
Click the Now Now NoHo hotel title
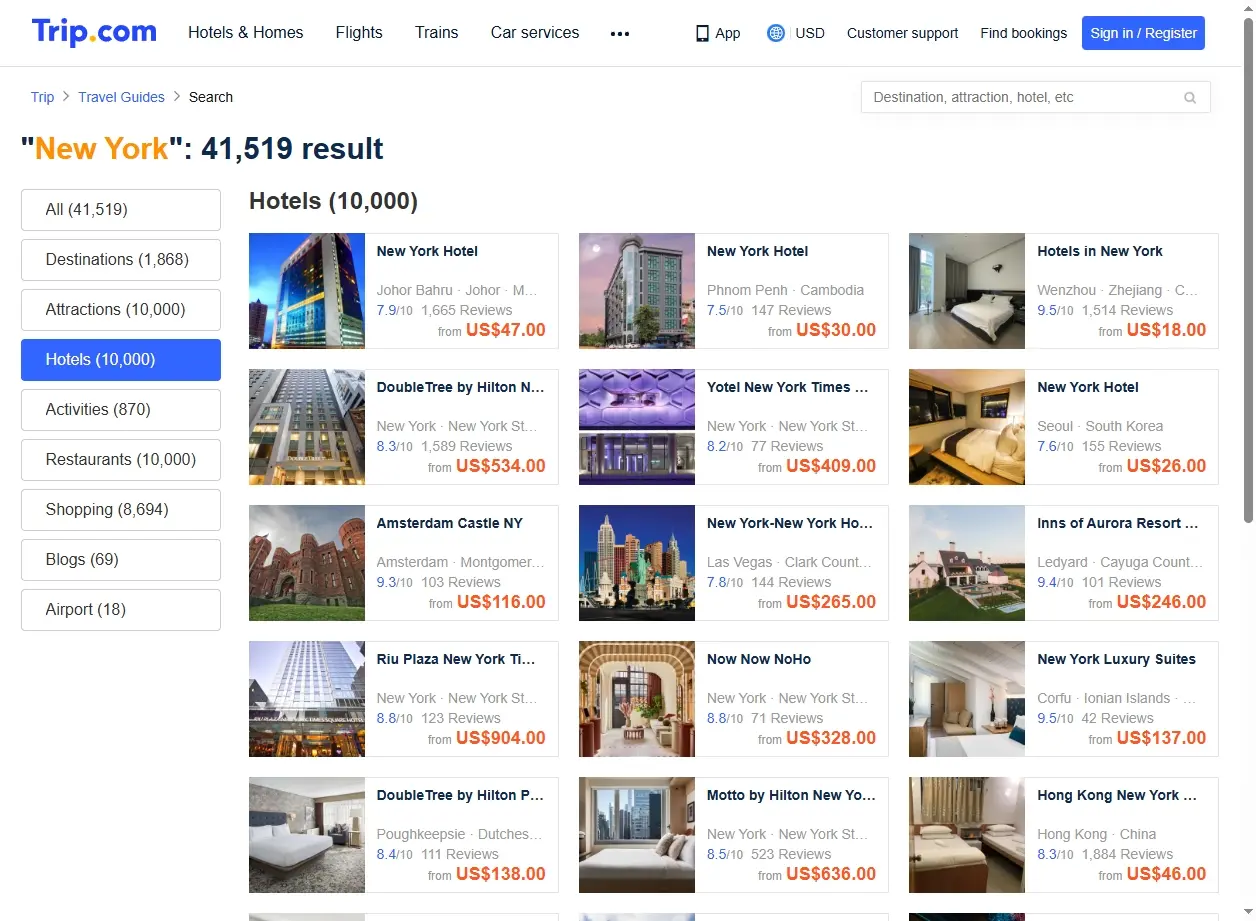[x=759, y=659]
